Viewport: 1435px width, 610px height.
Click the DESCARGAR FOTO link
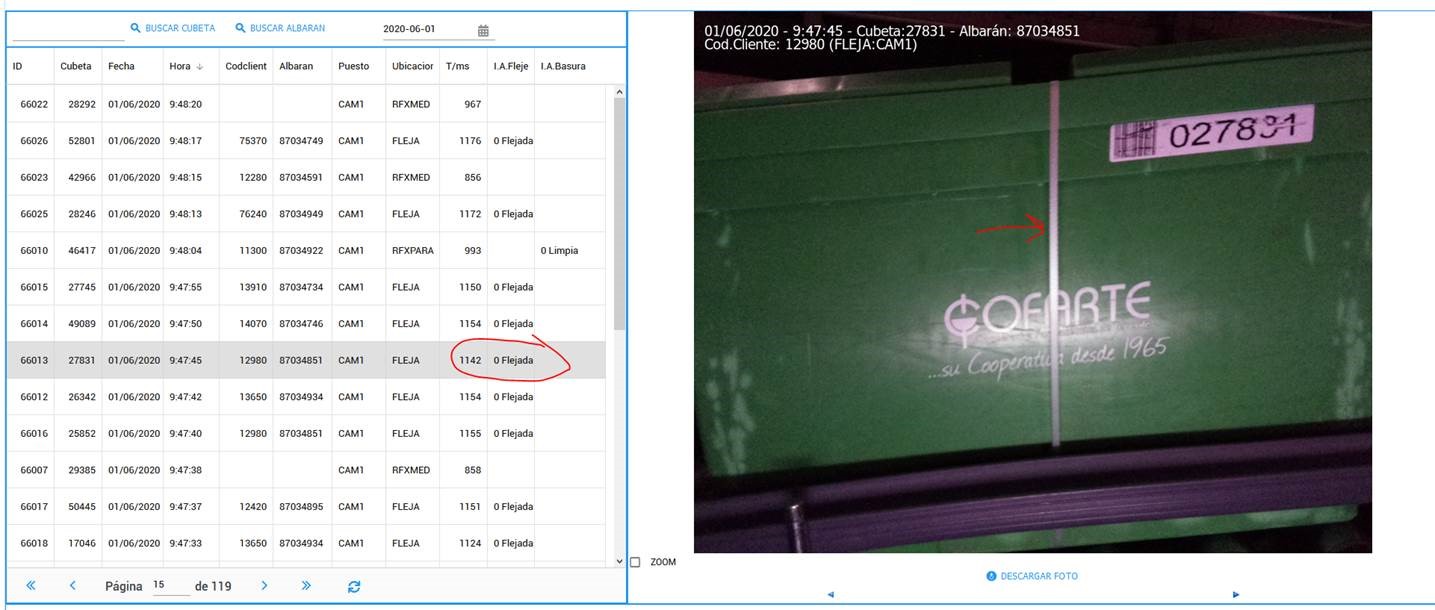point(1032,576)
